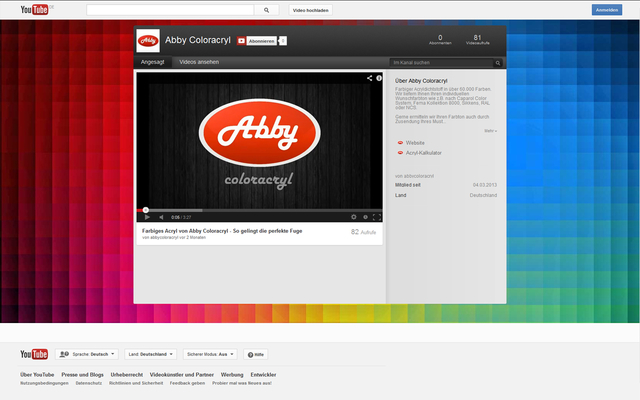Click the Über Abby Coloracryl heading
Screen dimensions: 640x400
pos(421,81)
